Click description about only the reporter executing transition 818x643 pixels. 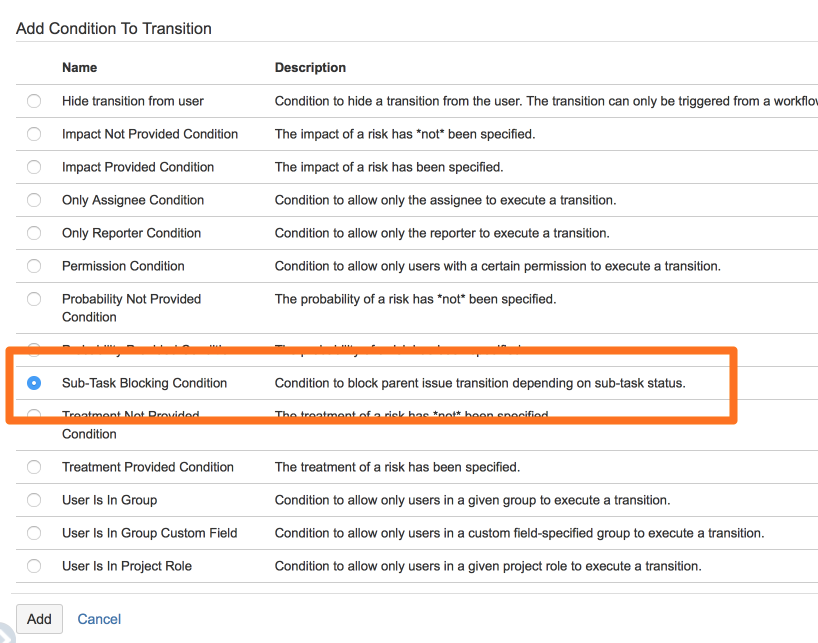point(442,233)
